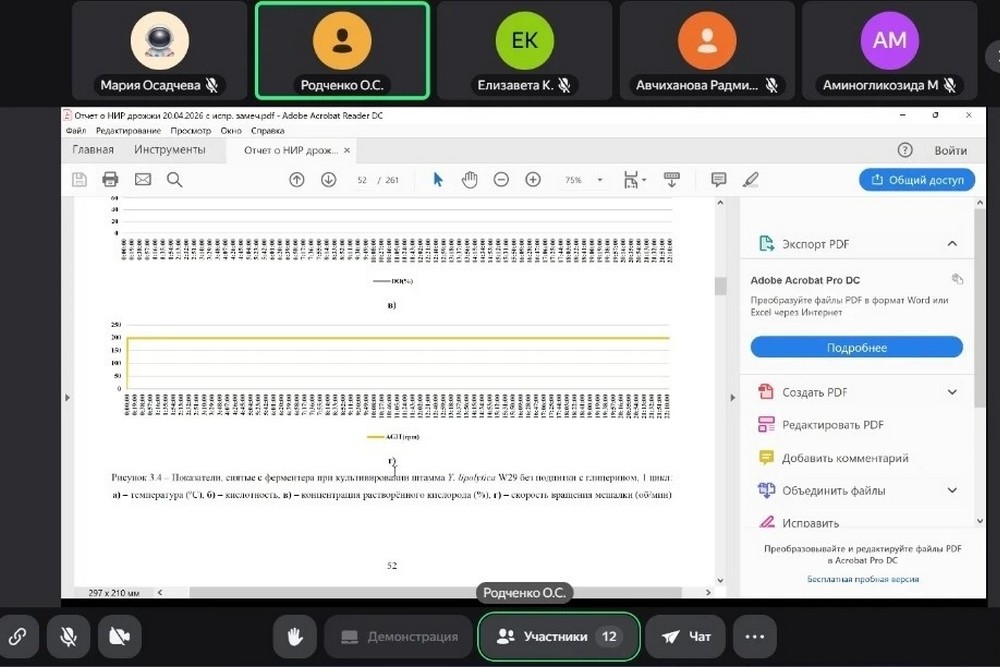Select Родченко О.С. participant tile
1000x667 pixels.
342,50
